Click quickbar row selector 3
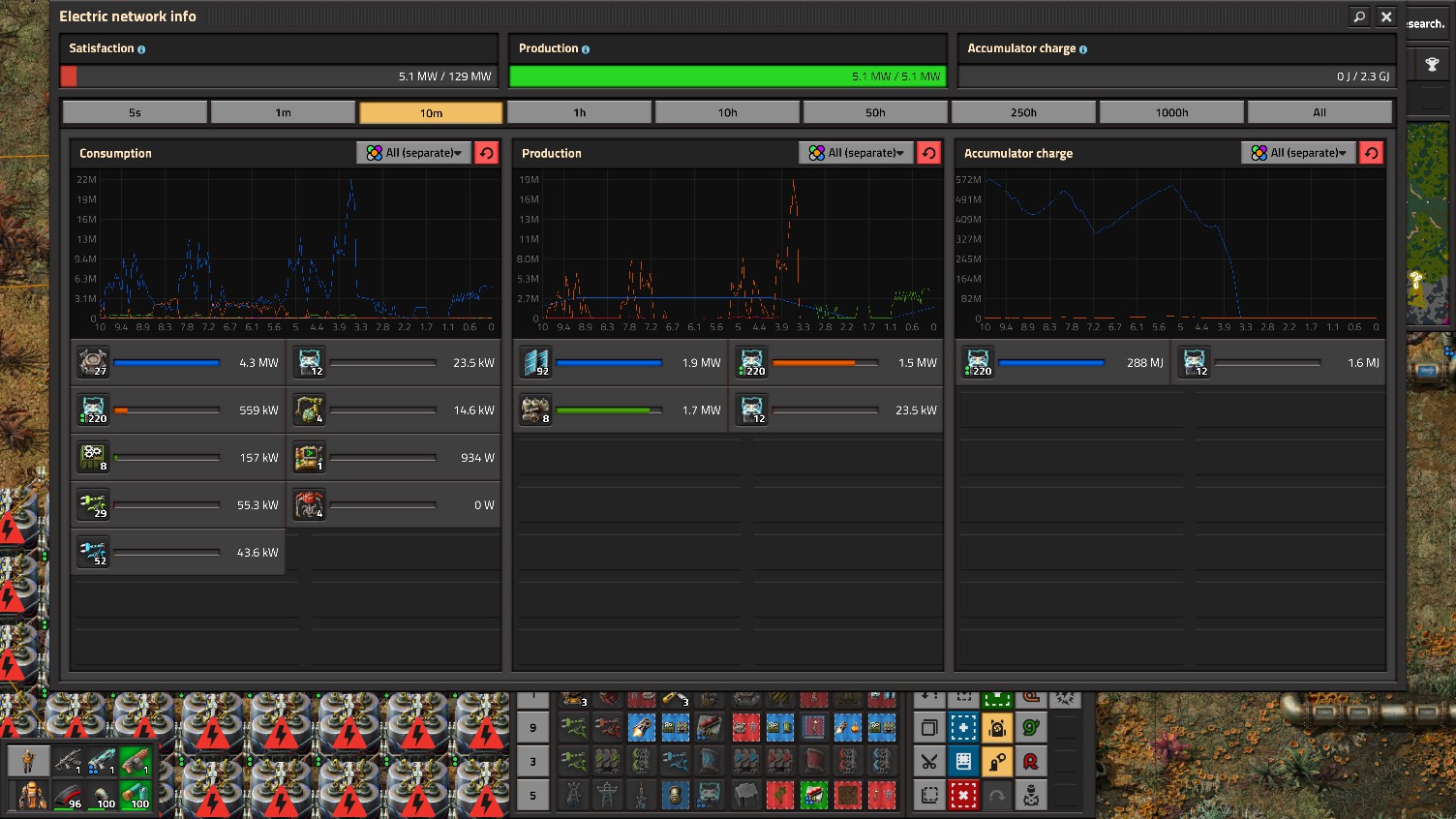 coord(532,762)
